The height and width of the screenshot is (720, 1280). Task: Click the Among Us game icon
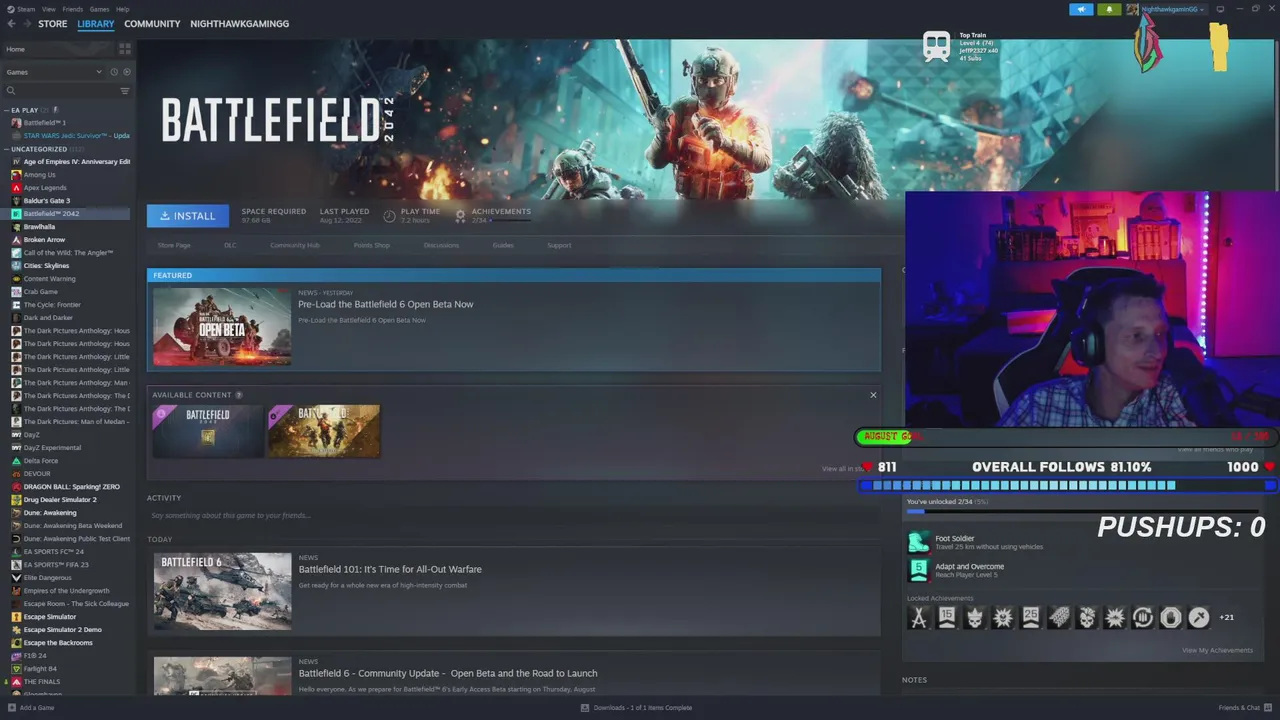(x=16, y=175)
